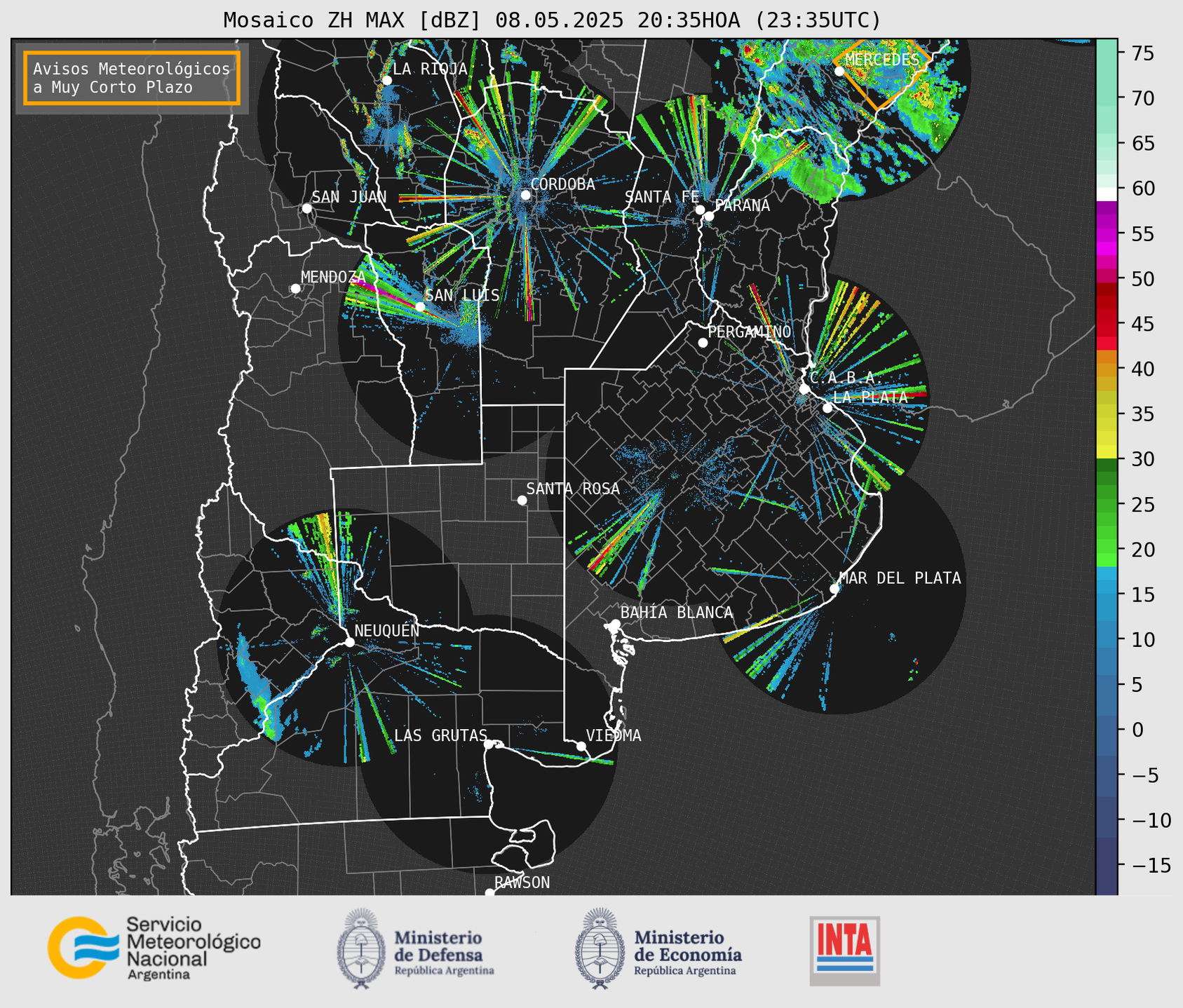Click the INTA logo

click(x=844, y=951)
